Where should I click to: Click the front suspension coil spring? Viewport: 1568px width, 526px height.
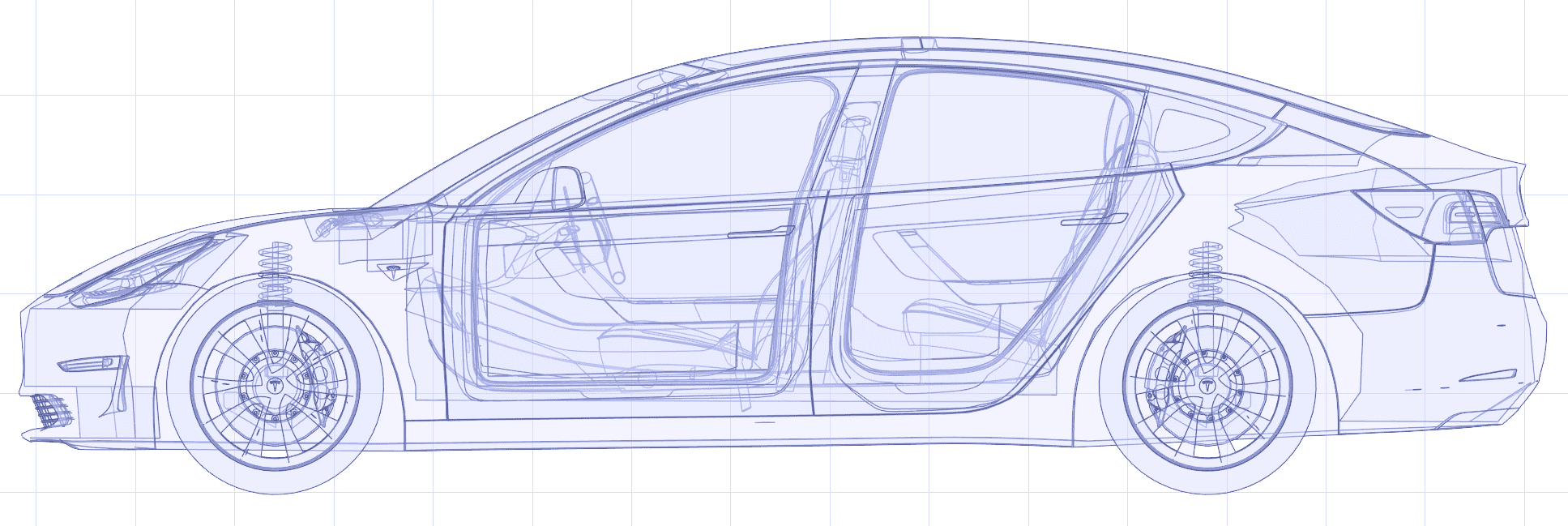tap(275, 272)
